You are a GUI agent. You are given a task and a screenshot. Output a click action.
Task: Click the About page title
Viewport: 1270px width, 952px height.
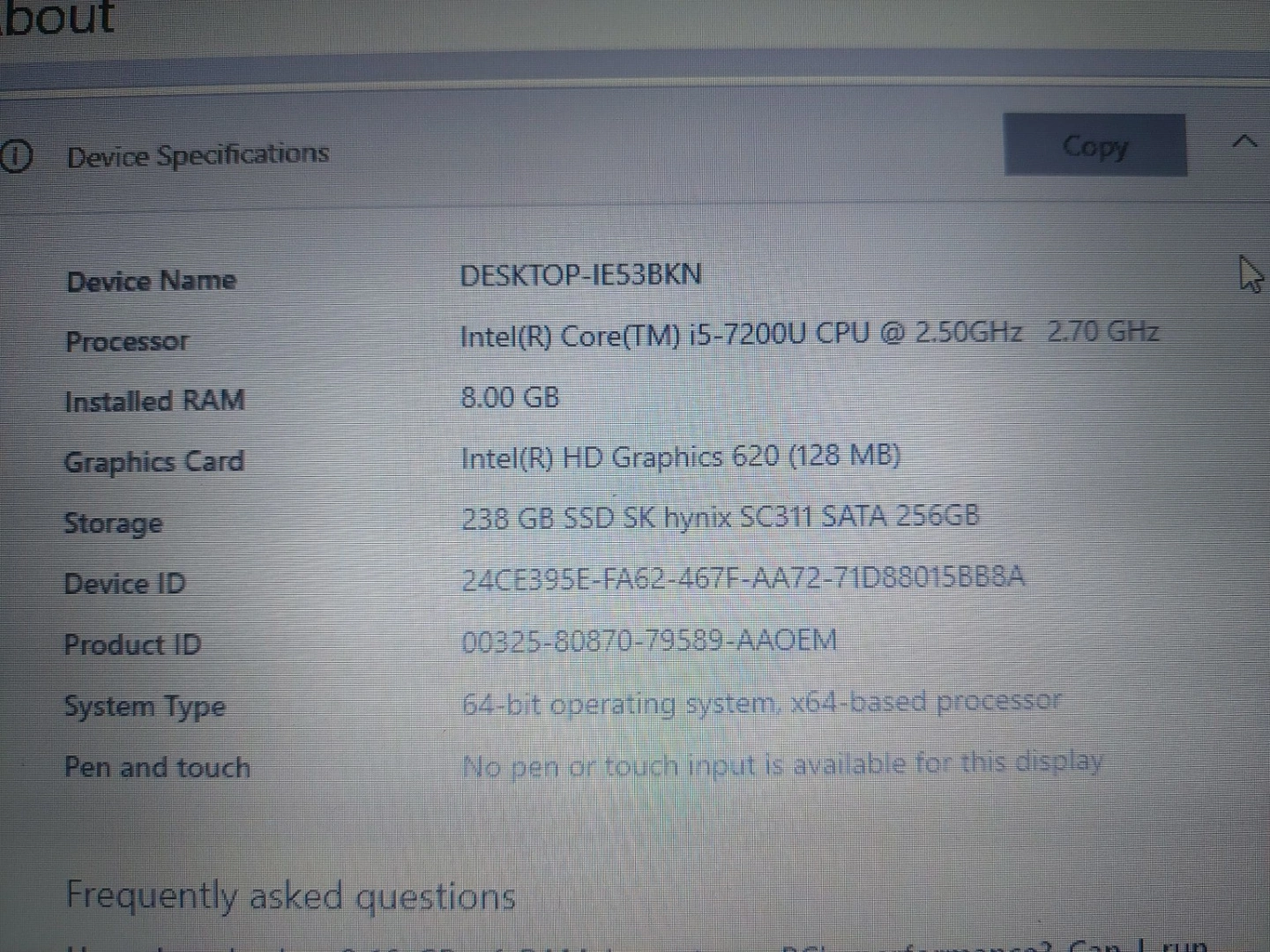tap(58, 18)
